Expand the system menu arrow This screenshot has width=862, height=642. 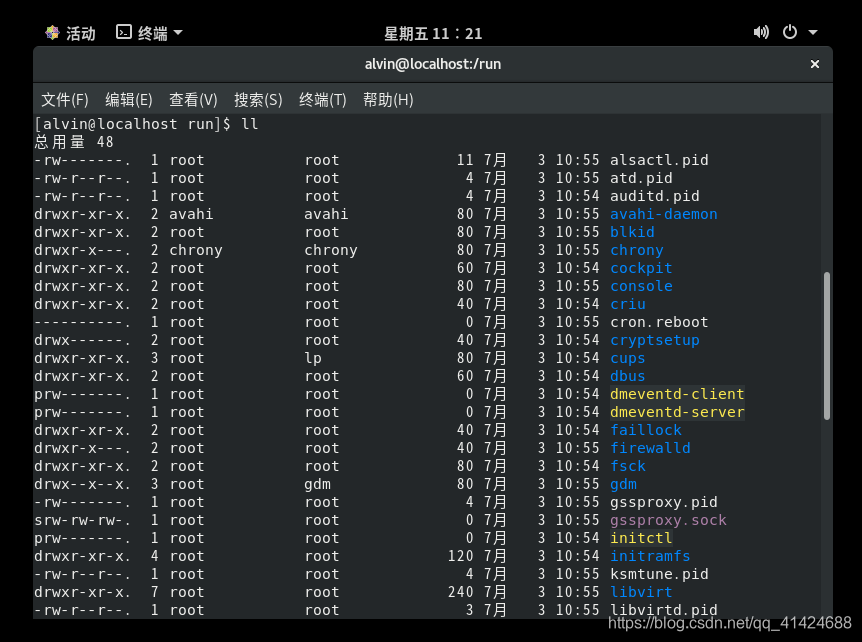[x=813, y=33]
